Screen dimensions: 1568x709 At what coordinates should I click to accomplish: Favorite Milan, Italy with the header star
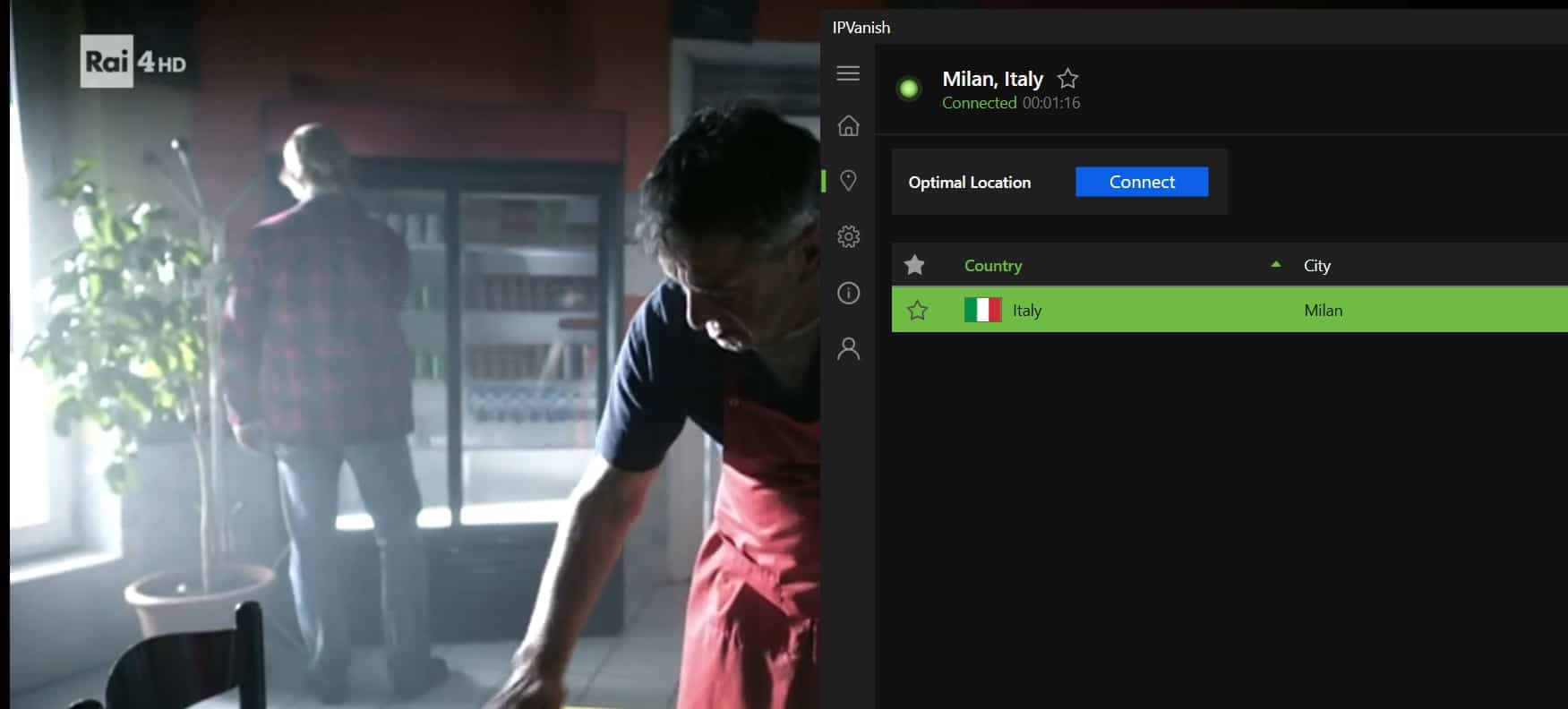click(x=1067, y=78)
